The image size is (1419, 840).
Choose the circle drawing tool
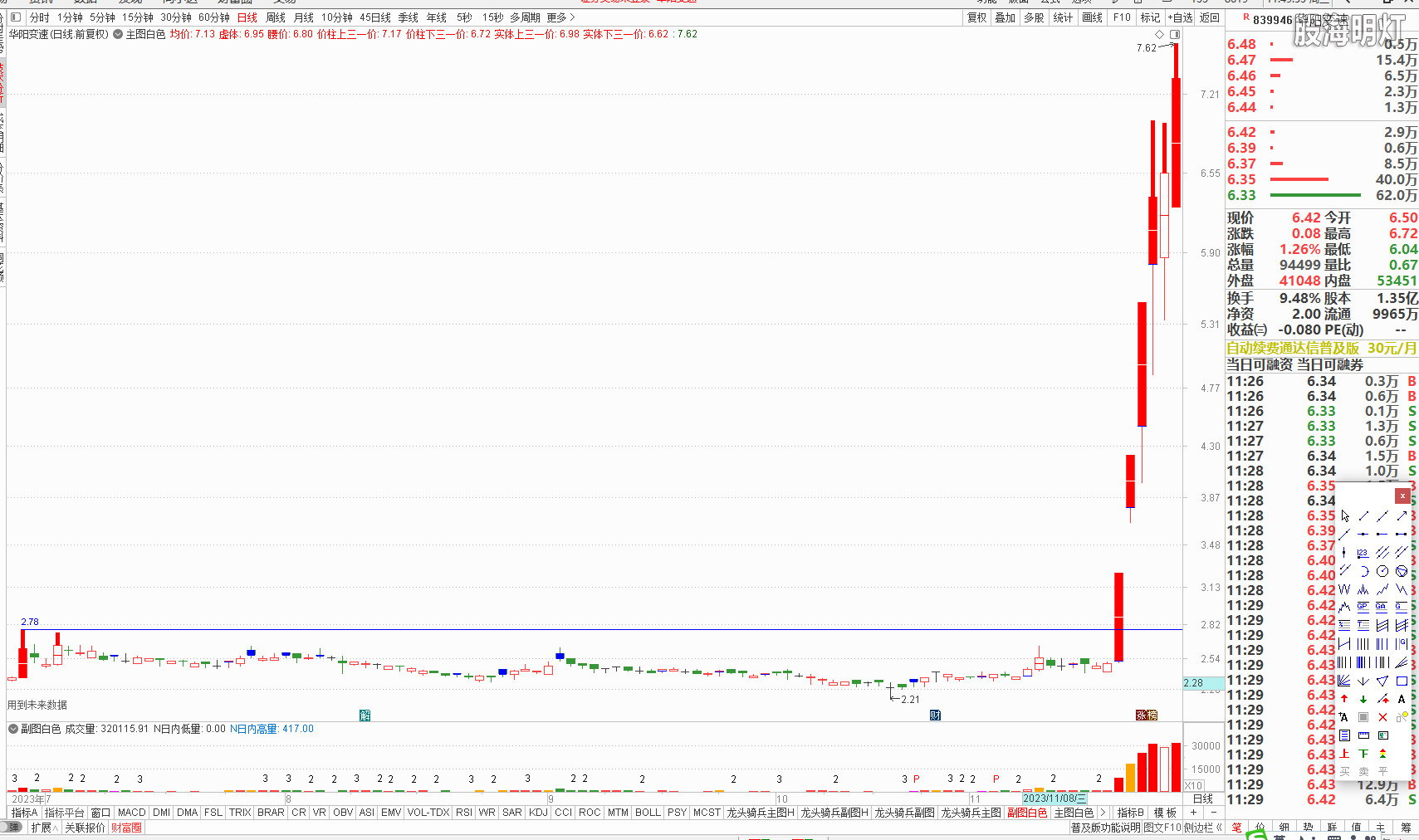(1382, 571)
